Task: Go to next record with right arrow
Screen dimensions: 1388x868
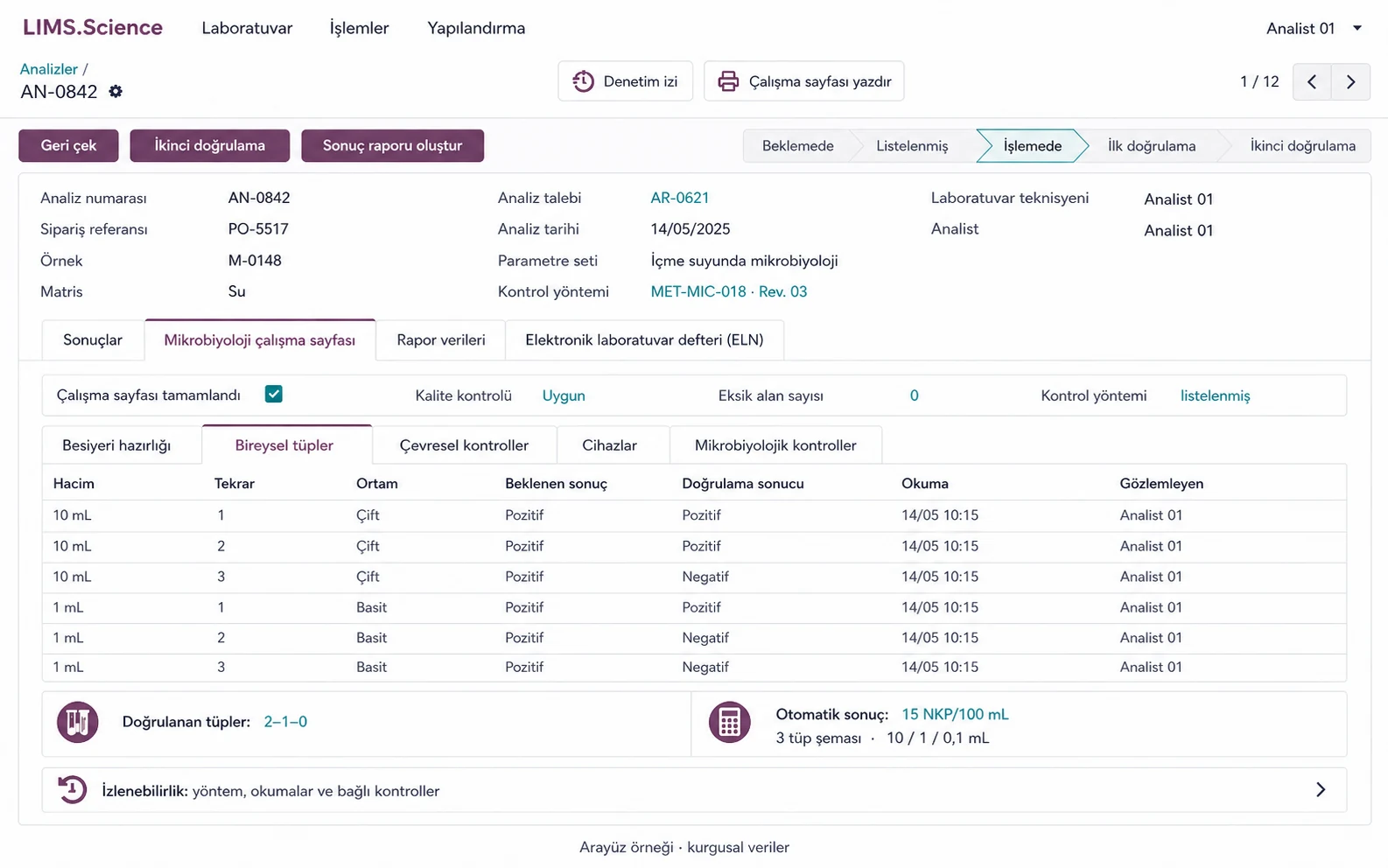Action: [1350, 81]
